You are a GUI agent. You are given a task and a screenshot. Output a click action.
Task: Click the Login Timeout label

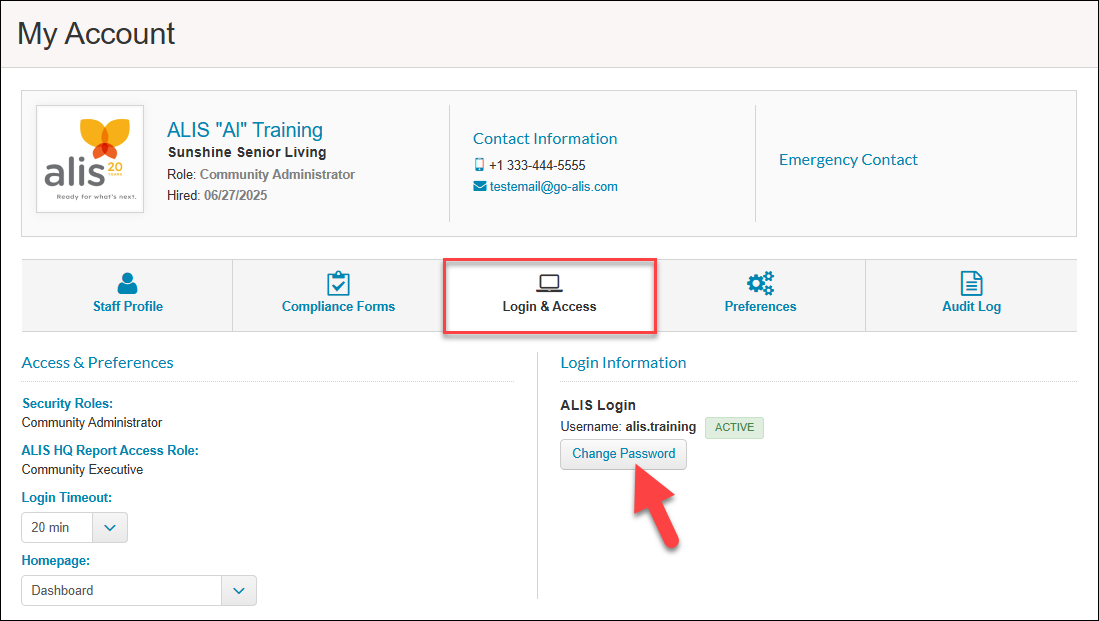click(67, 498)
